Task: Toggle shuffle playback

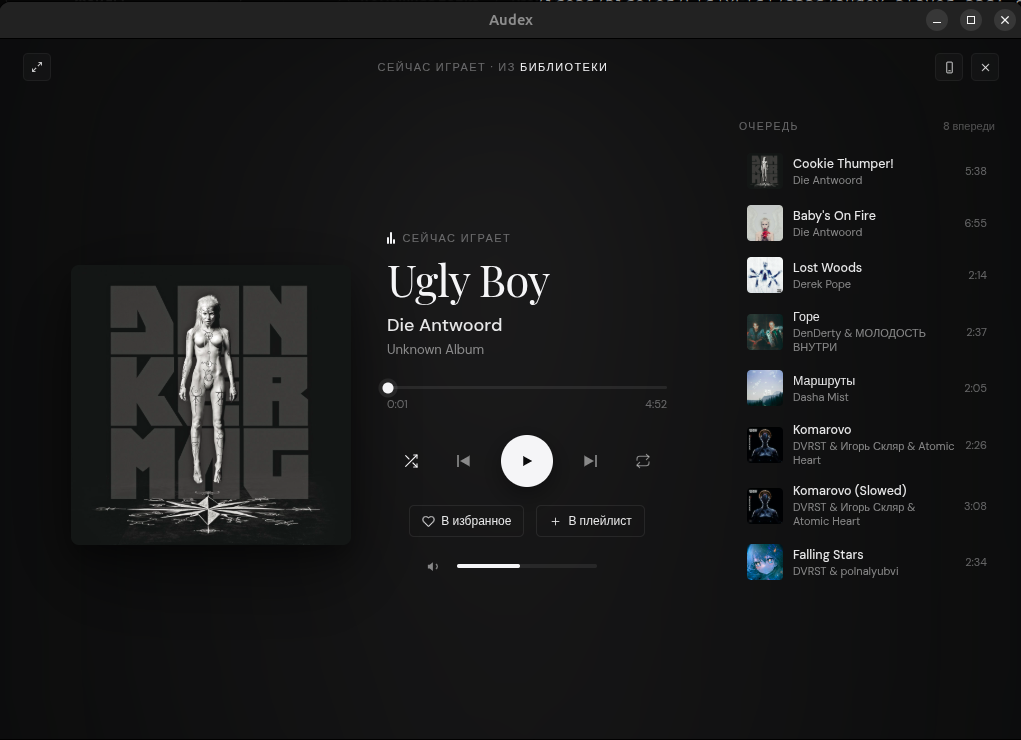Action: (x=412, y=461)
